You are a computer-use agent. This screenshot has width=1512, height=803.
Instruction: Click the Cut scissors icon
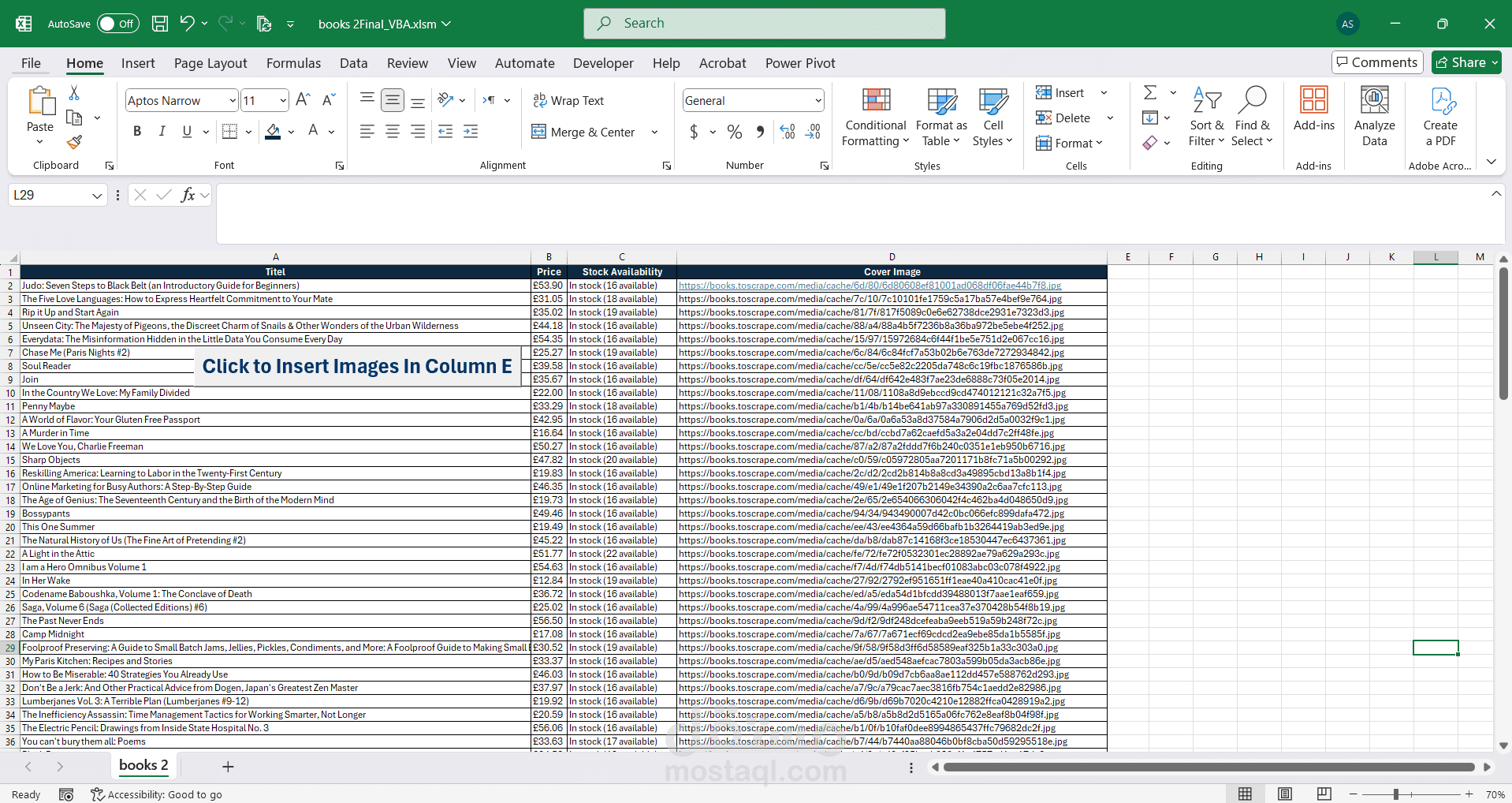click(x=74, y=93)
